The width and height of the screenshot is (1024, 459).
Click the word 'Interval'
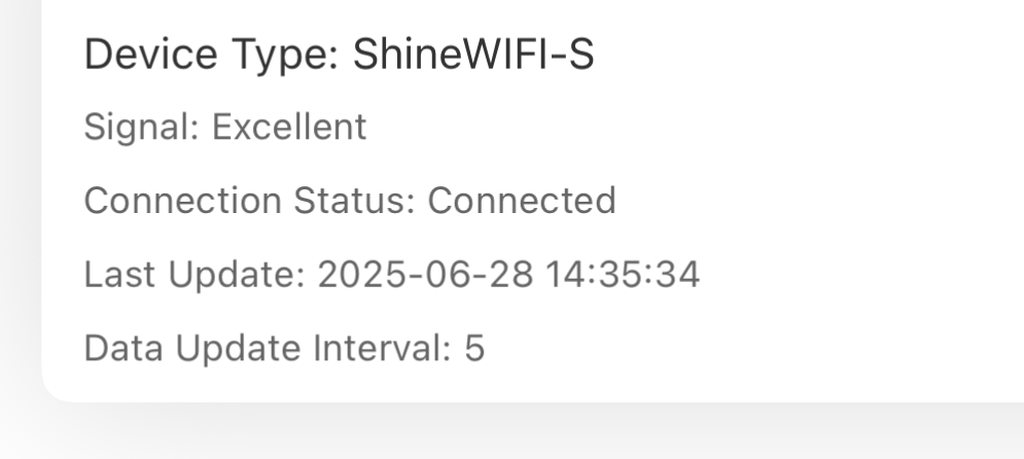tap(378, 348)
